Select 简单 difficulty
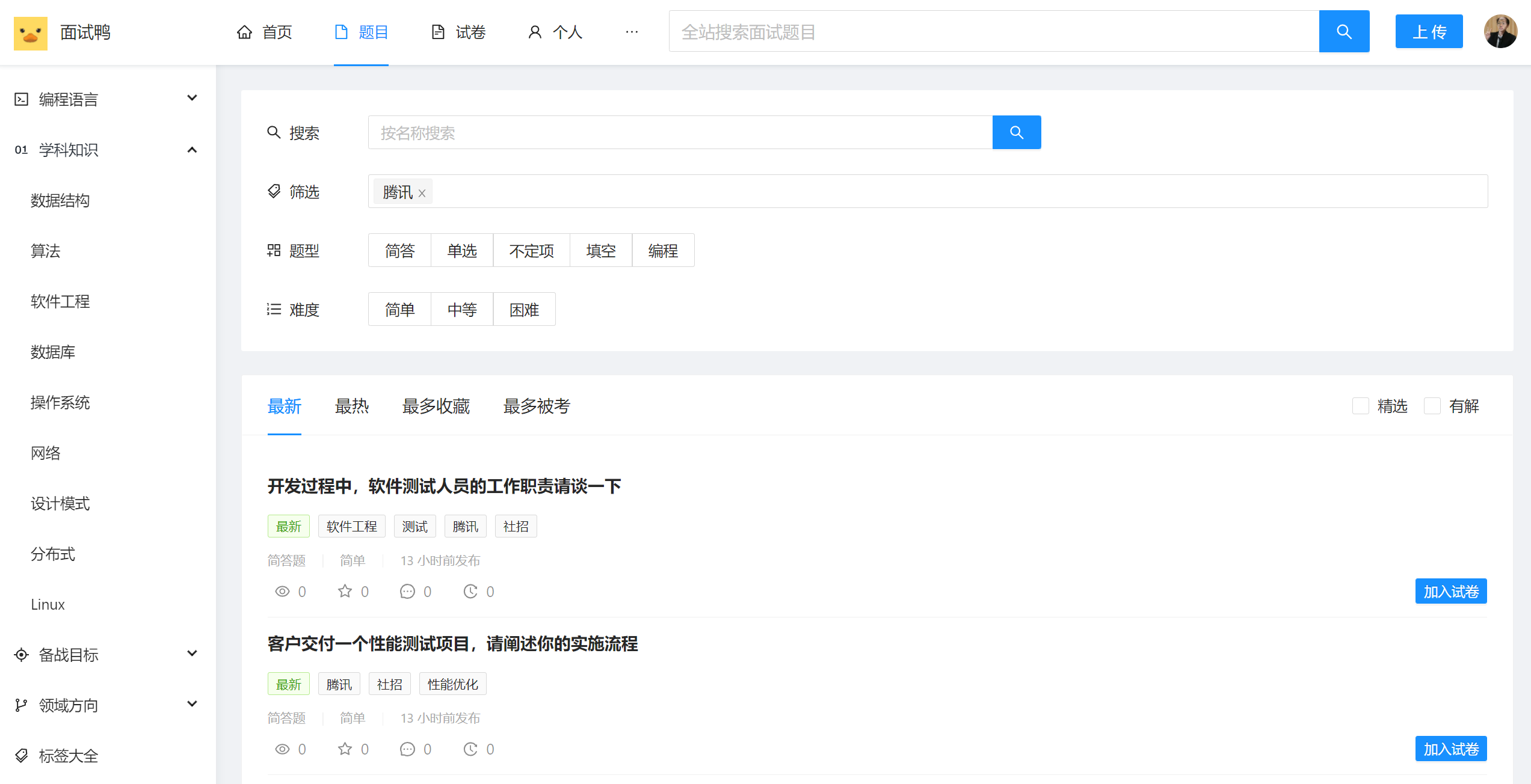The image size is (1531, 784). pyautogui.click(x=399, y=309)
